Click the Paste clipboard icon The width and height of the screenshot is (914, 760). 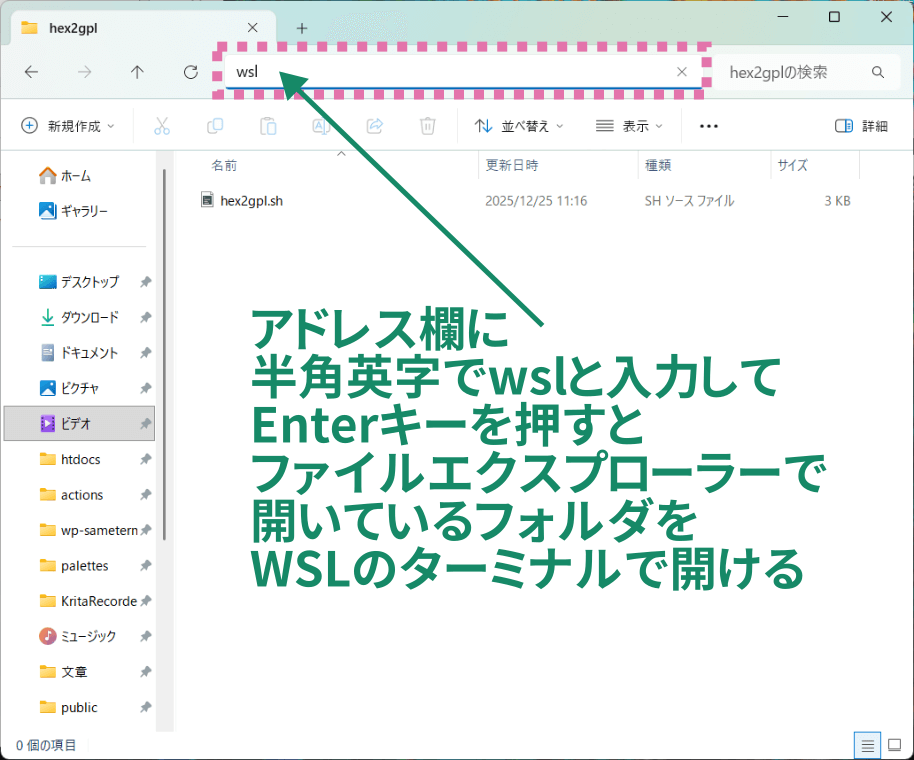tap(268, 126)
